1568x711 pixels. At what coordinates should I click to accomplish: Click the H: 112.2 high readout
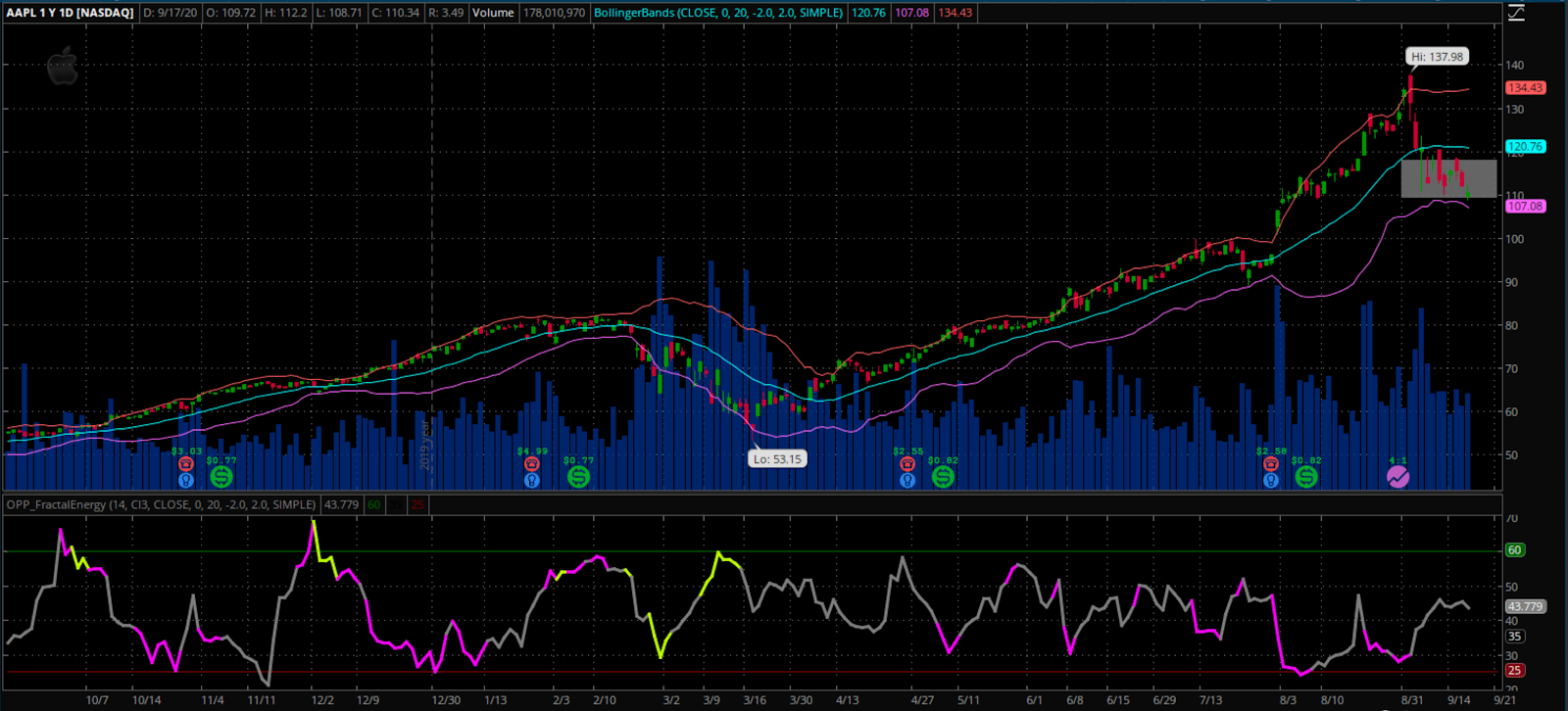click(x=286, y=13)
